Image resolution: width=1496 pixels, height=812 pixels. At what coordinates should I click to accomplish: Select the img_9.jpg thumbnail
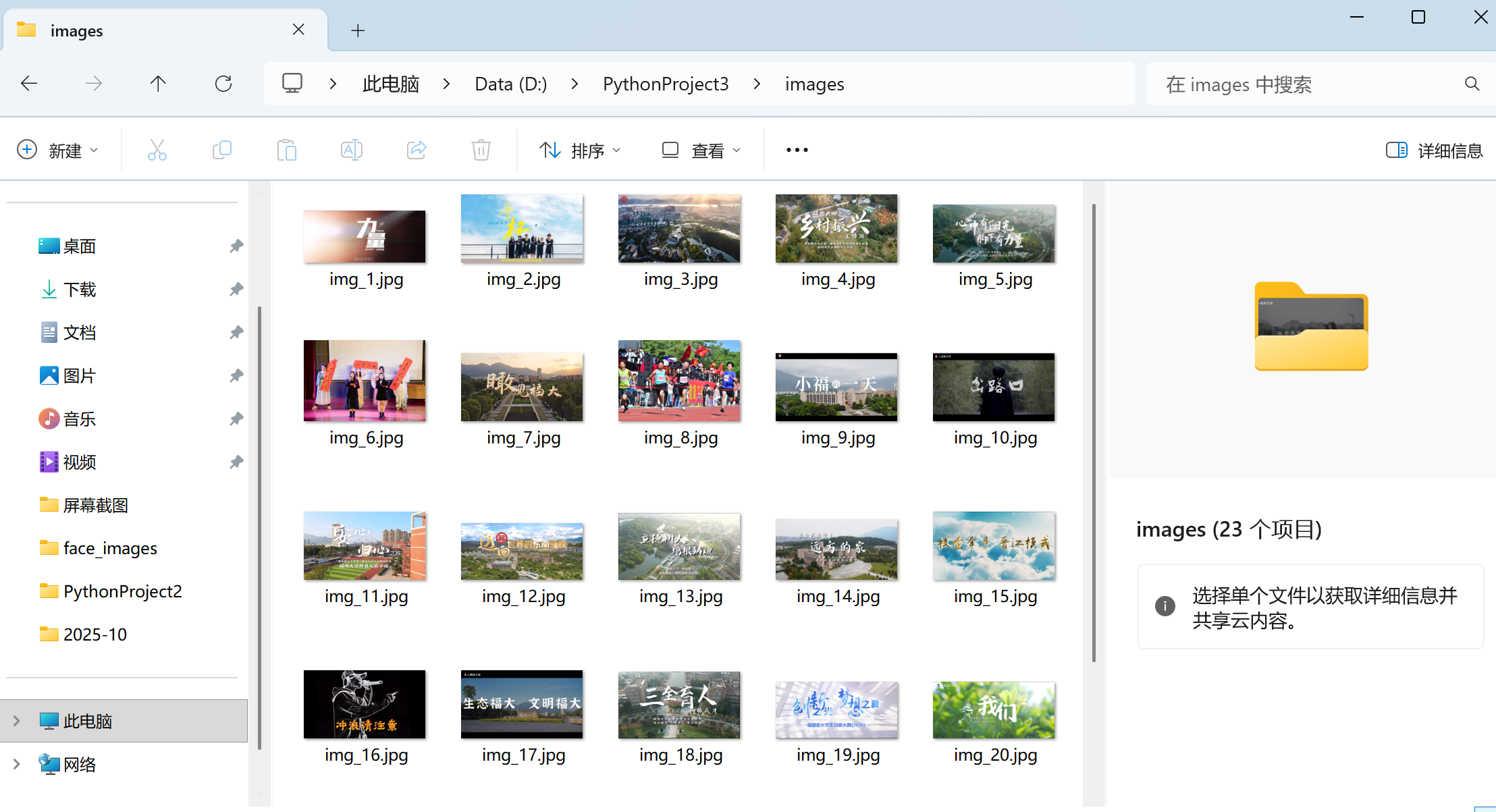[835, 387]
